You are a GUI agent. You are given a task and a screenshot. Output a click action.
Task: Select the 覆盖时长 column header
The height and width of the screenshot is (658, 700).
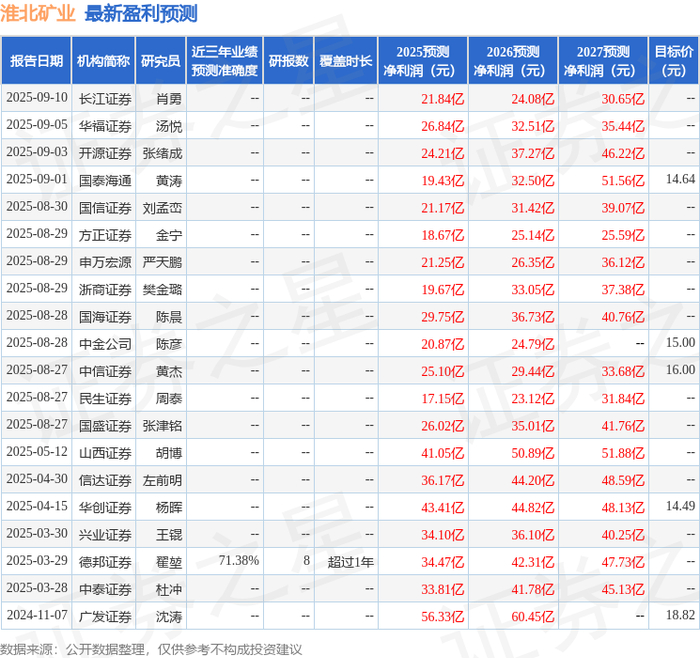click(346, 61)
